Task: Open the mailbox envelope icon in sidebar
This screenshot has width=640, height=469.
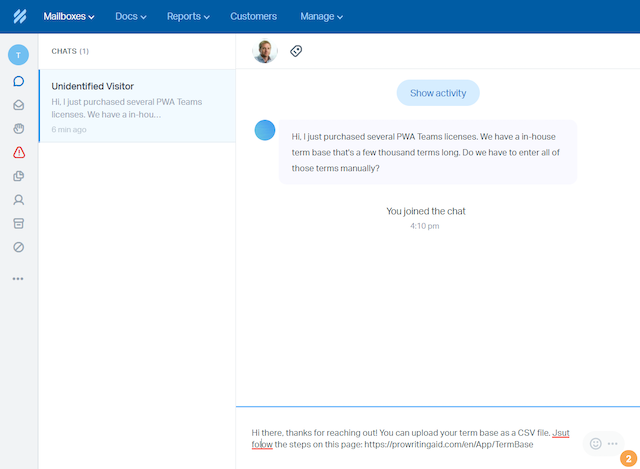Action: tap(18, 105)
